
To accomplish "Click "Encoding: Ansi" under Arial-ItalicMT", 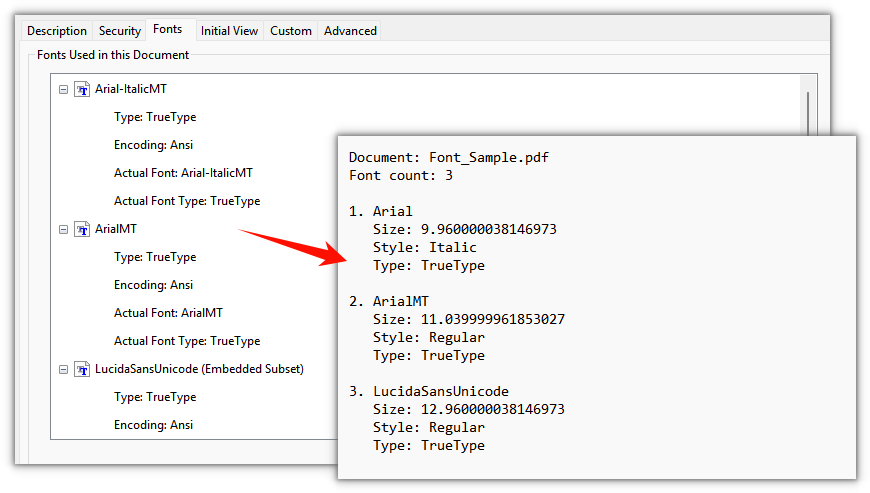I will click(x=153, y=145).
